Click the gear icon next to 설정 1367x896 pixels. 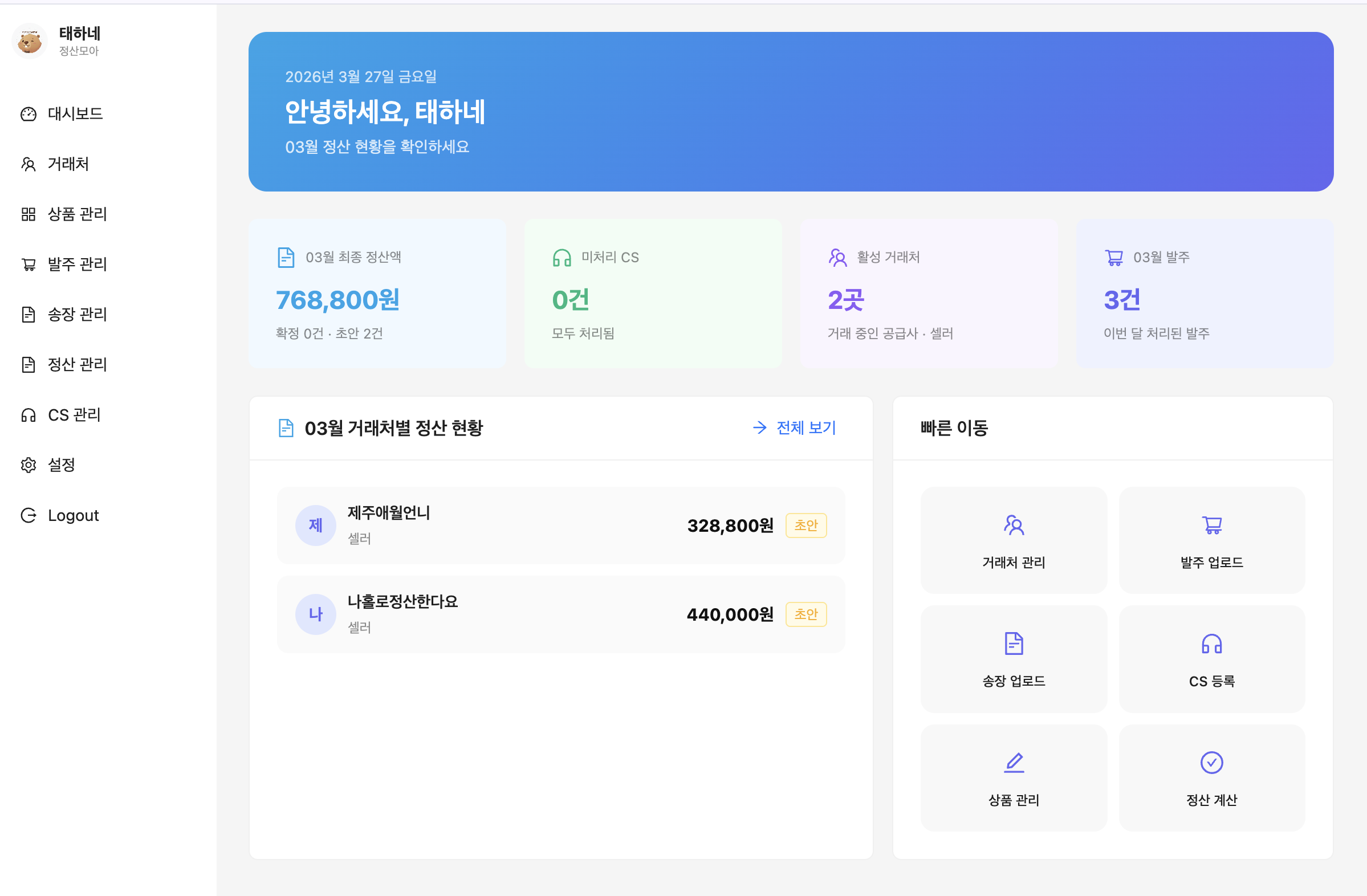click(x=28, y=465)
